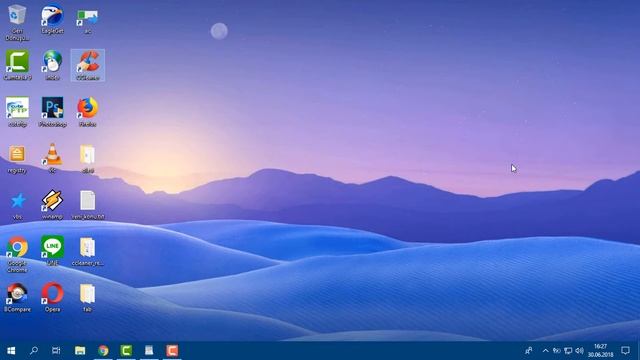
Task: Open the Windows Start menu
Action: (11, 351)
